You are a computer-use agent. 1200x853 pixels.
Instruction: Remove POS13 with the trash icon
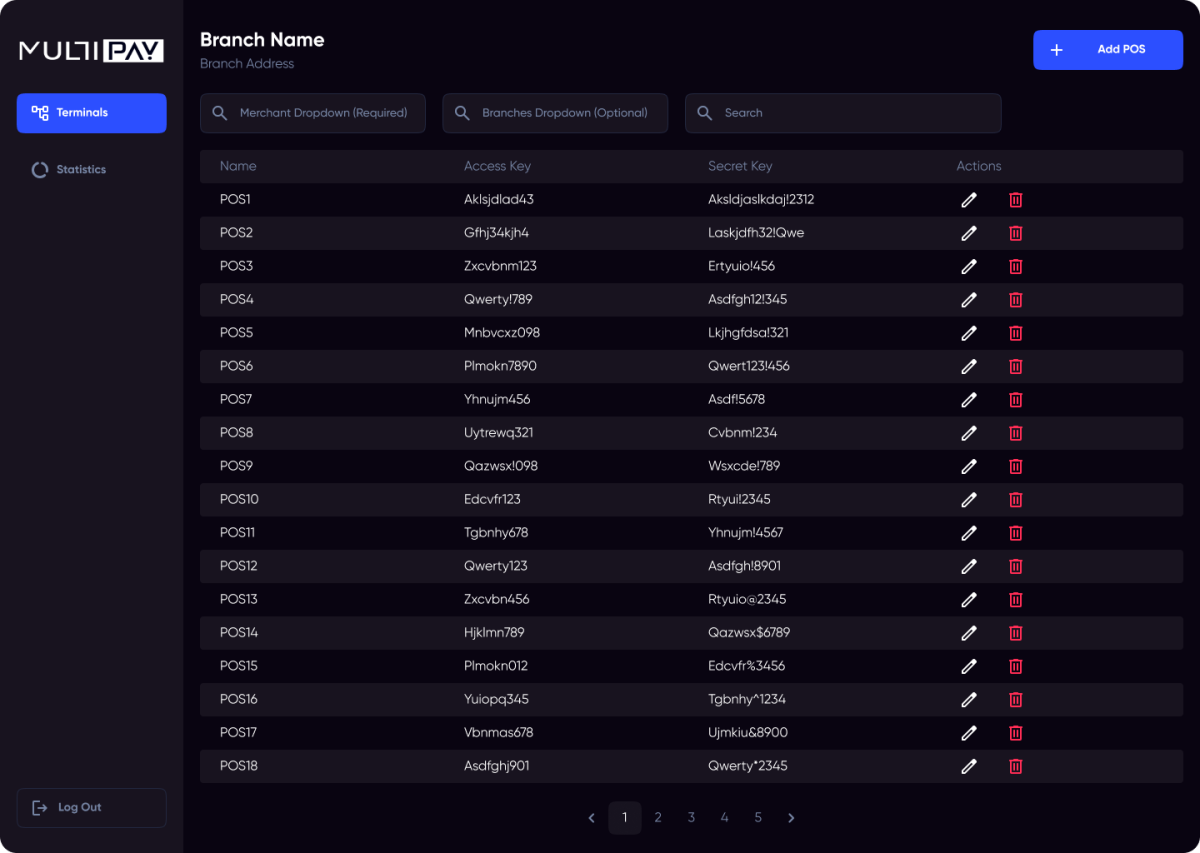tap(1015, 600)
